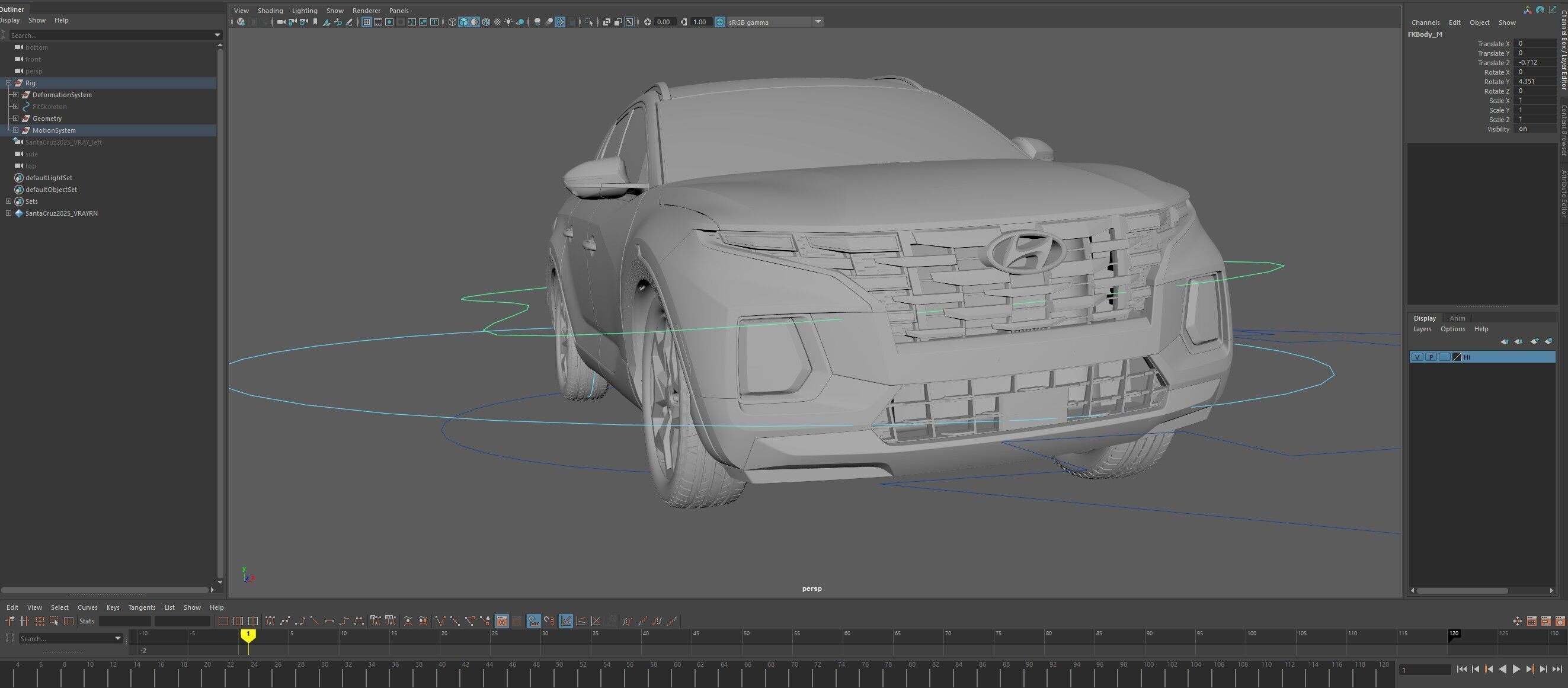The height and width of the screenshot is (688, 1568).
Task: Toggle the isolate select icon
Action: pos(589,22)
